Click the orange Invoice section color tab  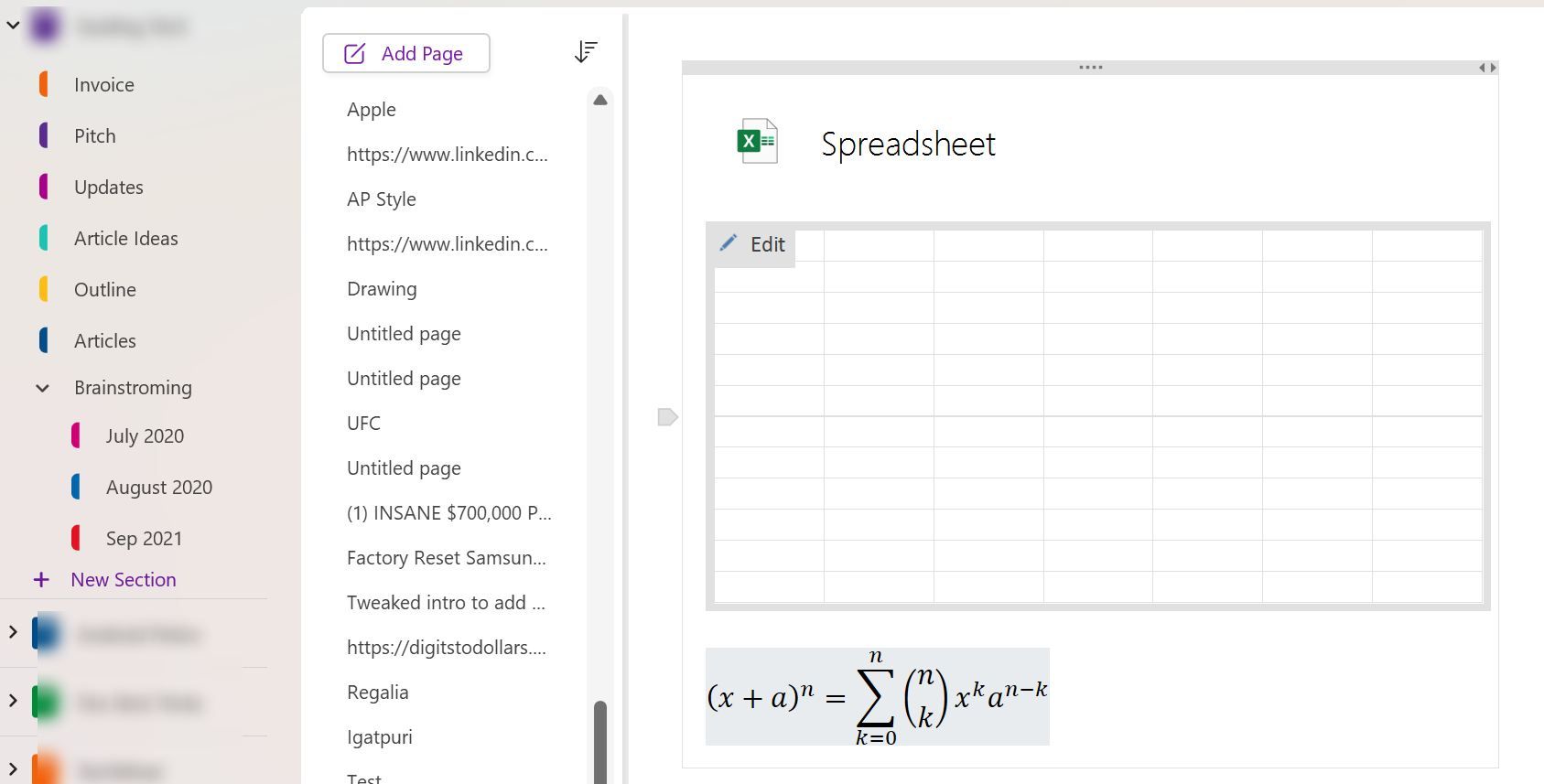pyautogui.click(x=43, y=84)
